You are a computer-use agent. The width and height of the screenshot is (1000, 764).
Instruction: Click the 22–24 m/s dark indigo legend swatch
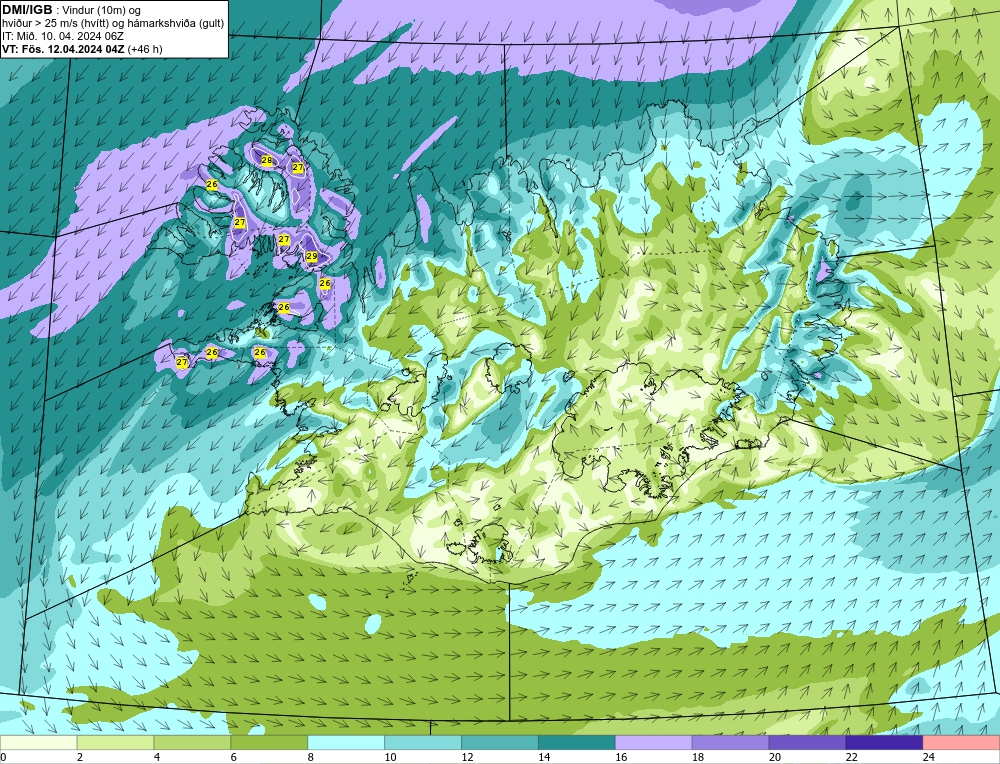point(885,743)
